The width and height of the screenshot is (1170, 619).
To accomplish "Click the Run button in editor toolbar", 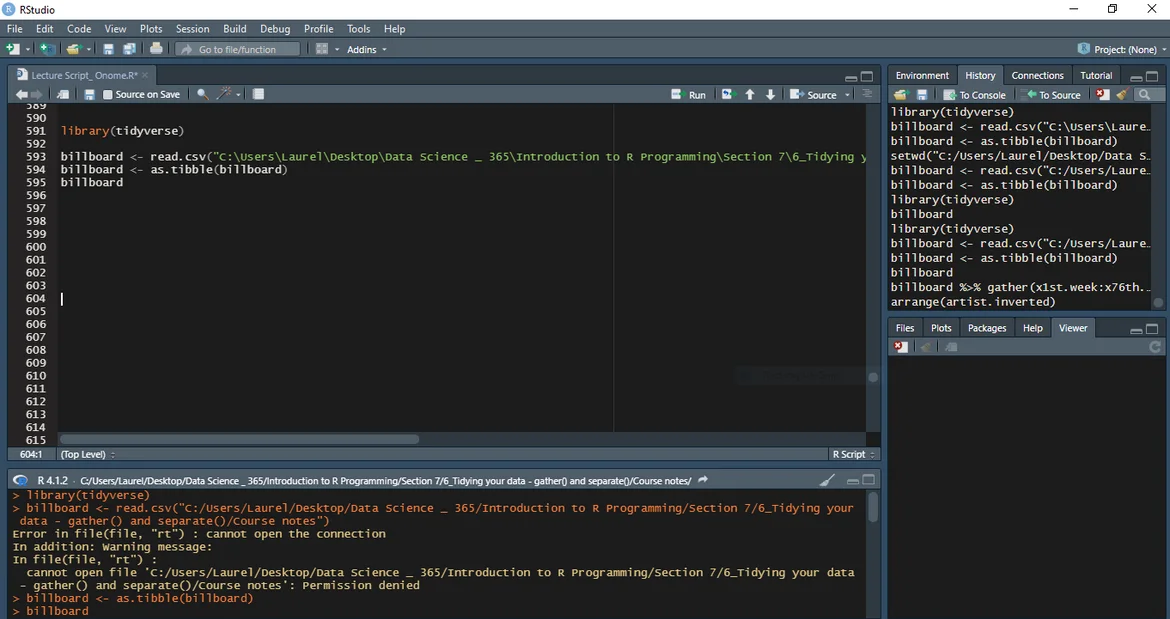I will pos(688,95).
